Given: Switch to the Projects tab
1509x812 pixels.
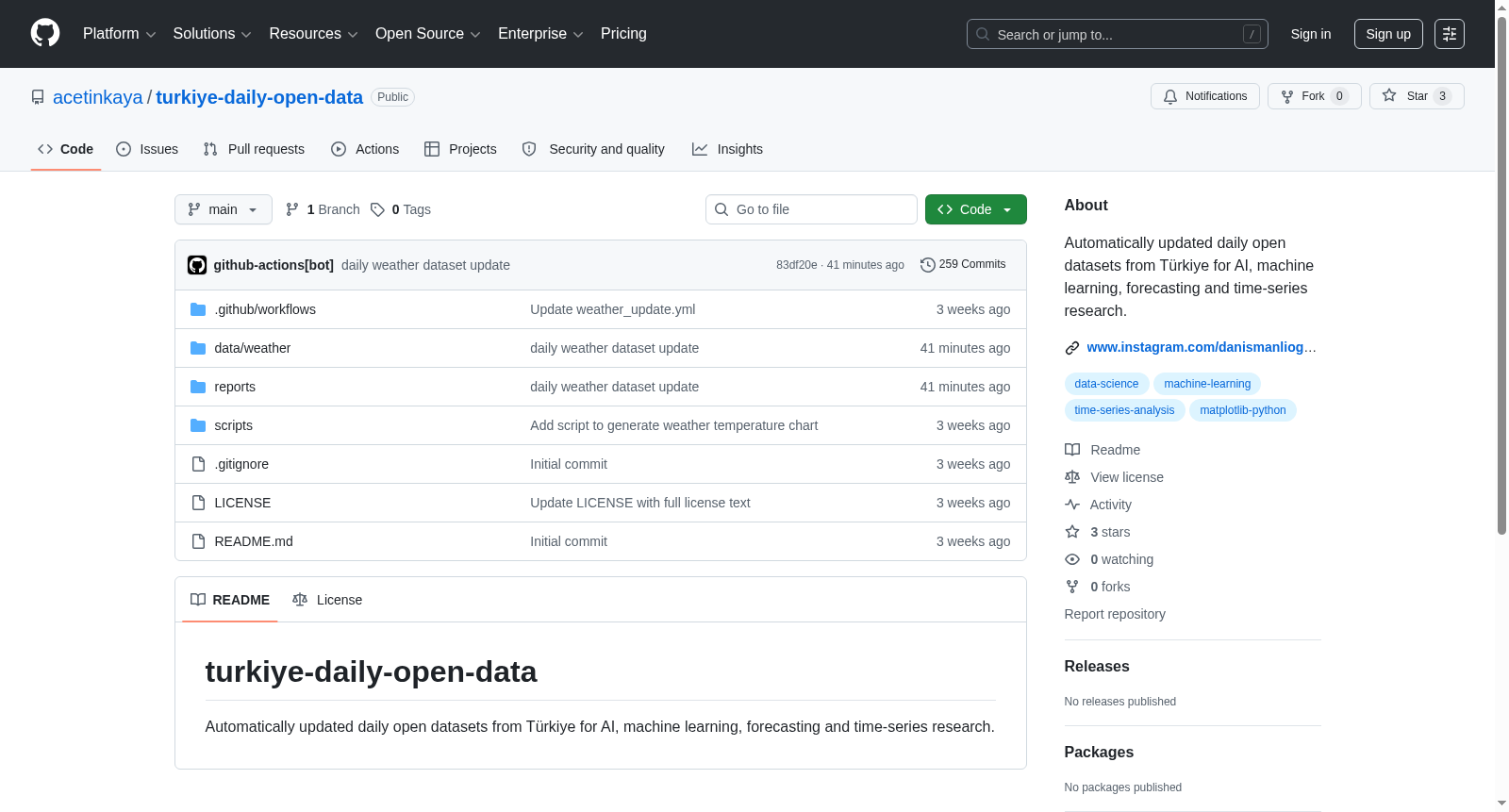Looking at the screenshot, I should click(x=460, y=149).
